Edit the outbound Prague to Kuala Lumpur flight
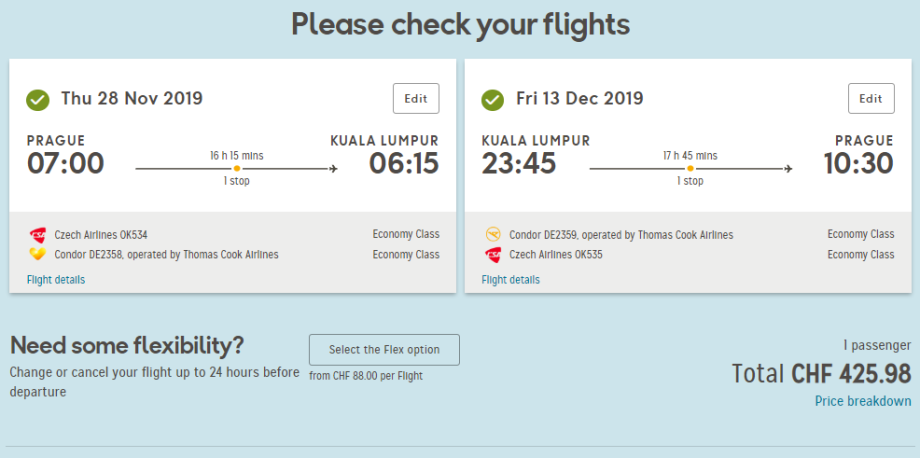 coord(416,99)
